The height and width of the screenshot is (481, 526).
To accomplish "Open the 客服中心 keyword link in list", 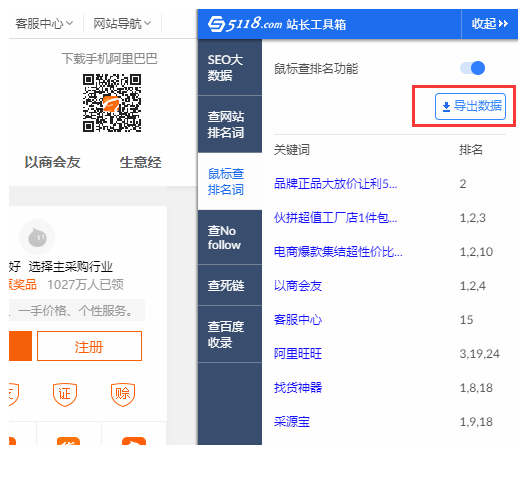I will (298, 320).
